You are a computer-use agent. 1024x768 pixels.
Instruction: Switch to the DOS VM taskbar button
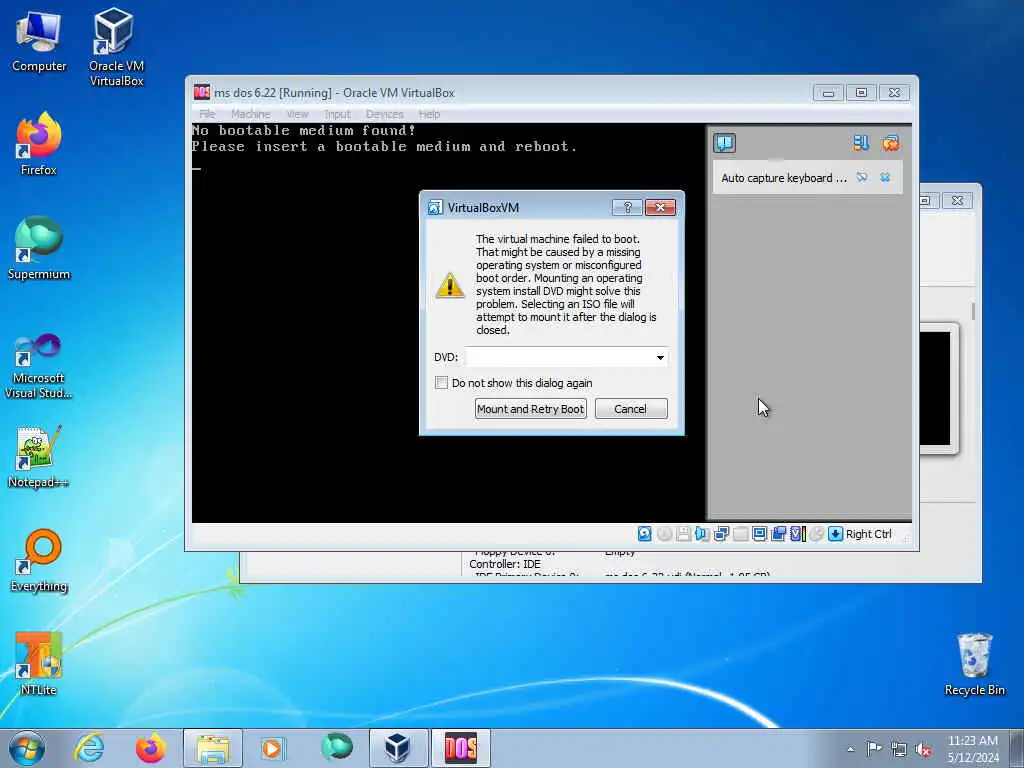460,748
